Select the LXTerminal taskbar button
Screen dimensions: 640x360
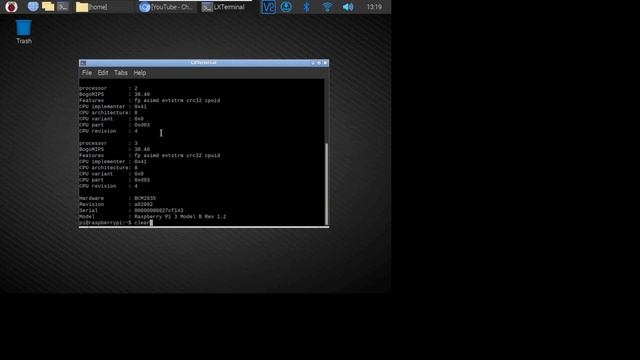224,7
